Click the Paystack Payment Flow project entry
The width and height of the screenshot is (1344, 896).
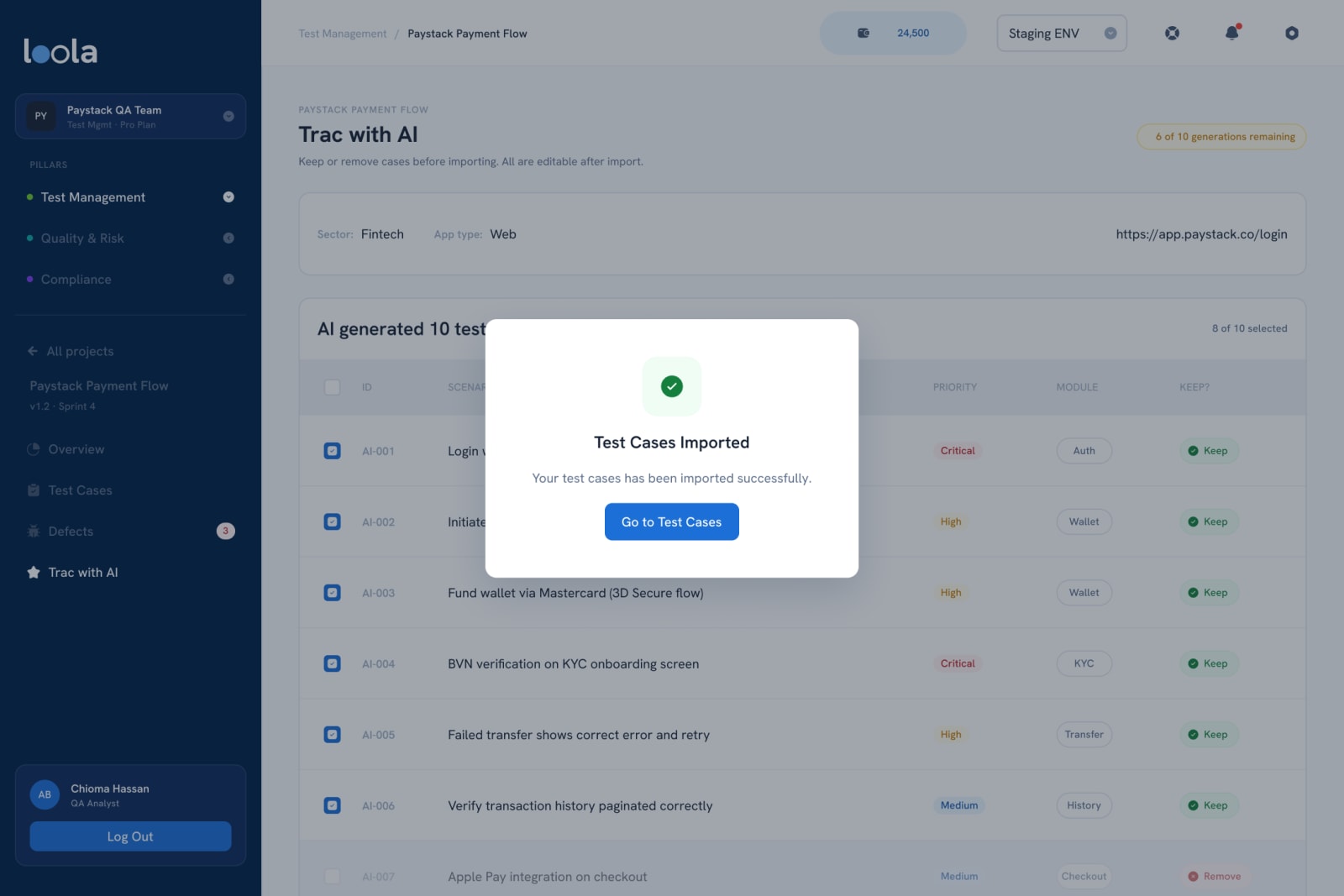tap(99, 395)
